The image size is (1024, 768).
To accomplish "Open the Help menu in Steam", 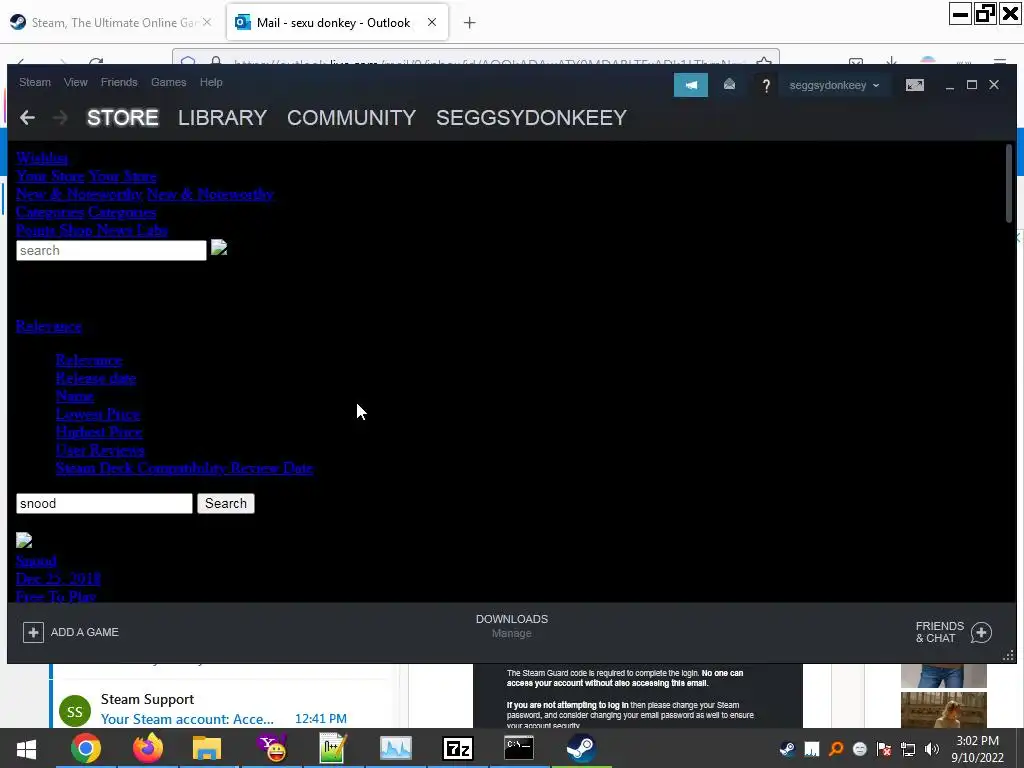I will coord(211,82).
